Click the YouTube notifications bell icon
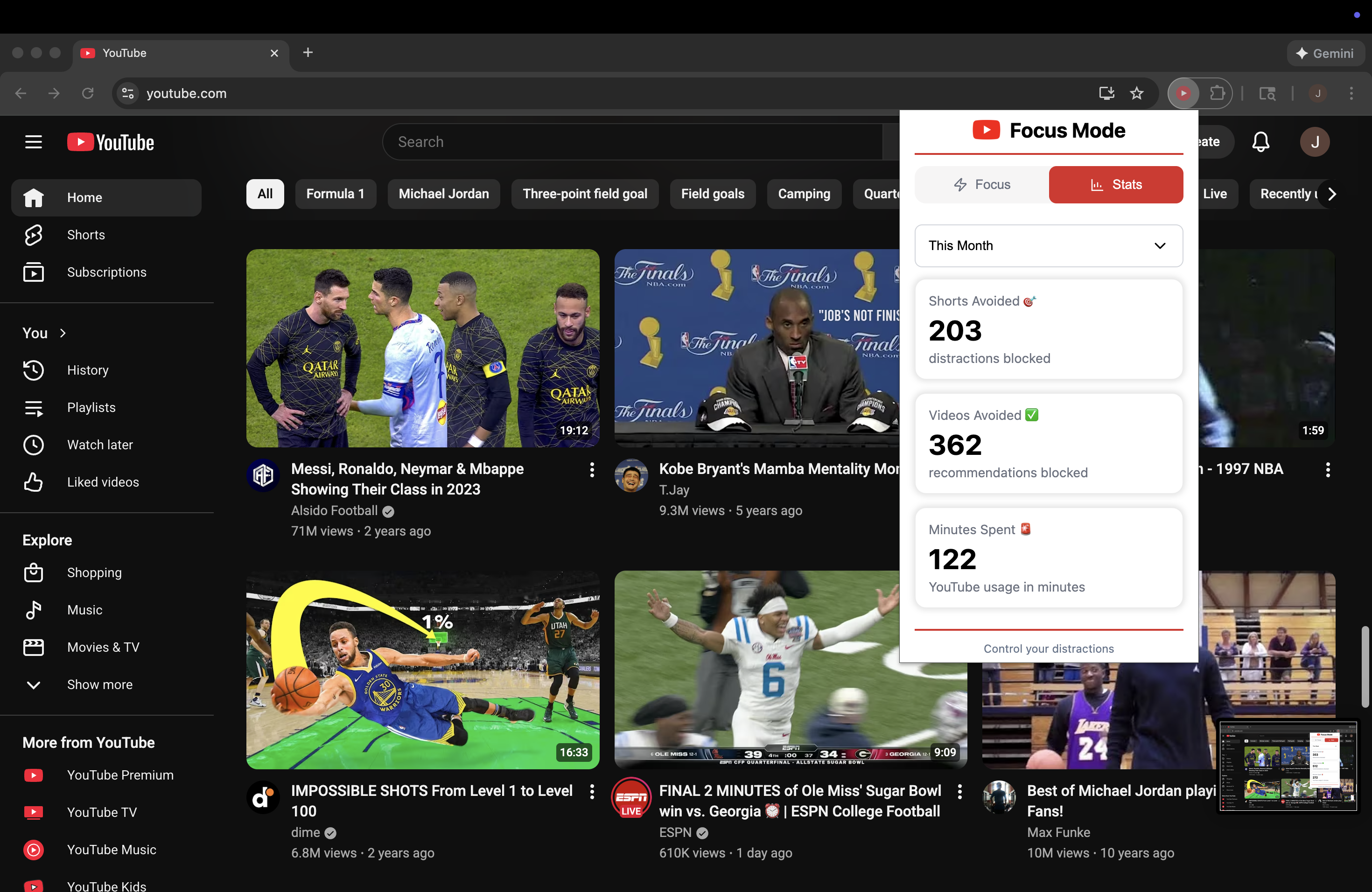 [1260, 142]
